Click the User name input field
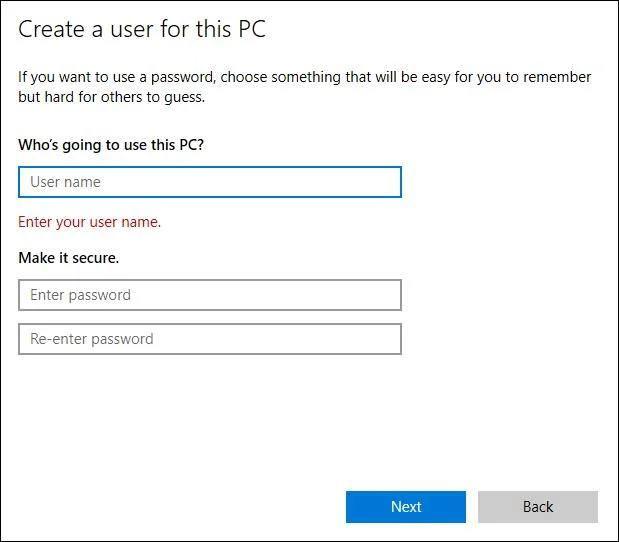The image size is (619, 542). coord(210,182)
